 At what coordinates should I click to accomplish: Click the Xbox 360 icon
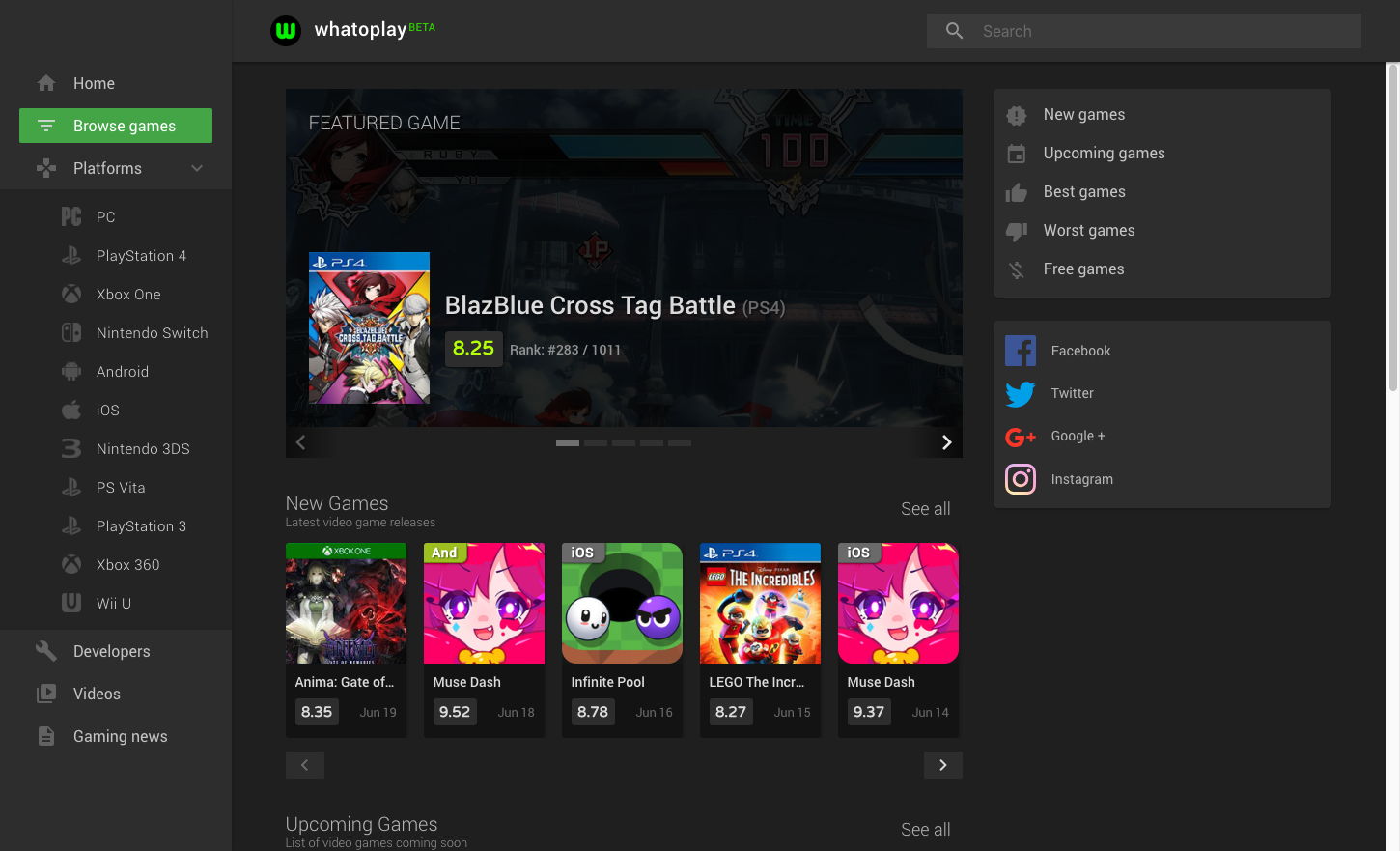click(71, 565)
